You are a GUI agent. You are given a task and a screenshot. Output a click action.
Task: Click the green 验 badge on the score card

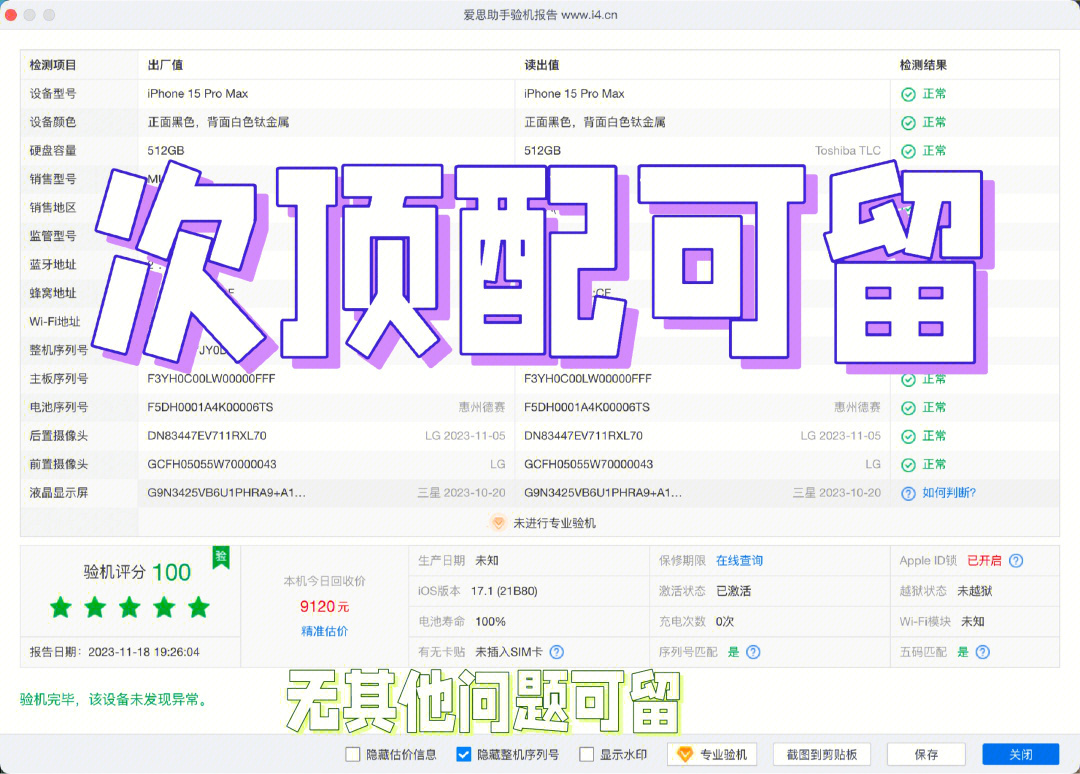pyautogui.click(x=221, y=557)
